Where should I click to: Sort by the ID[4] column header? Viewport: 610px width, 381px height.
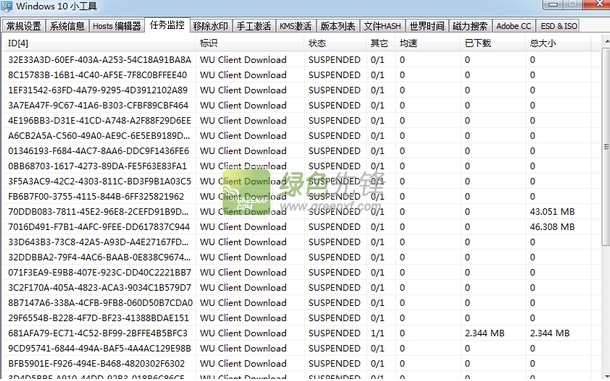(x=99, y=43)
